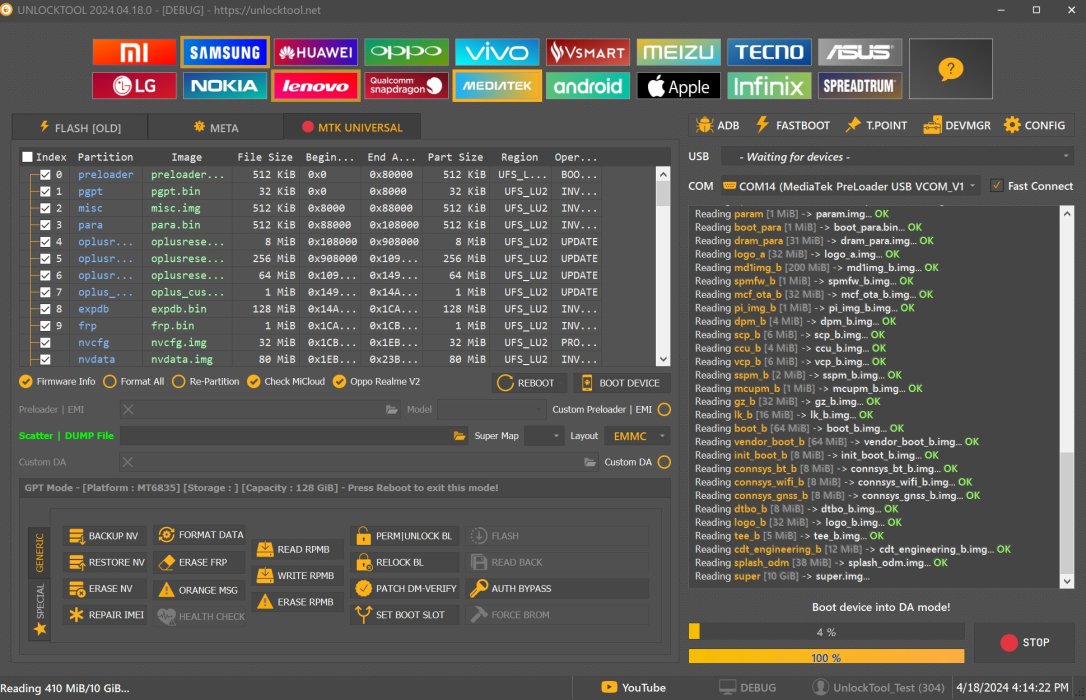Toggle the Format All option

click(179, 381)
